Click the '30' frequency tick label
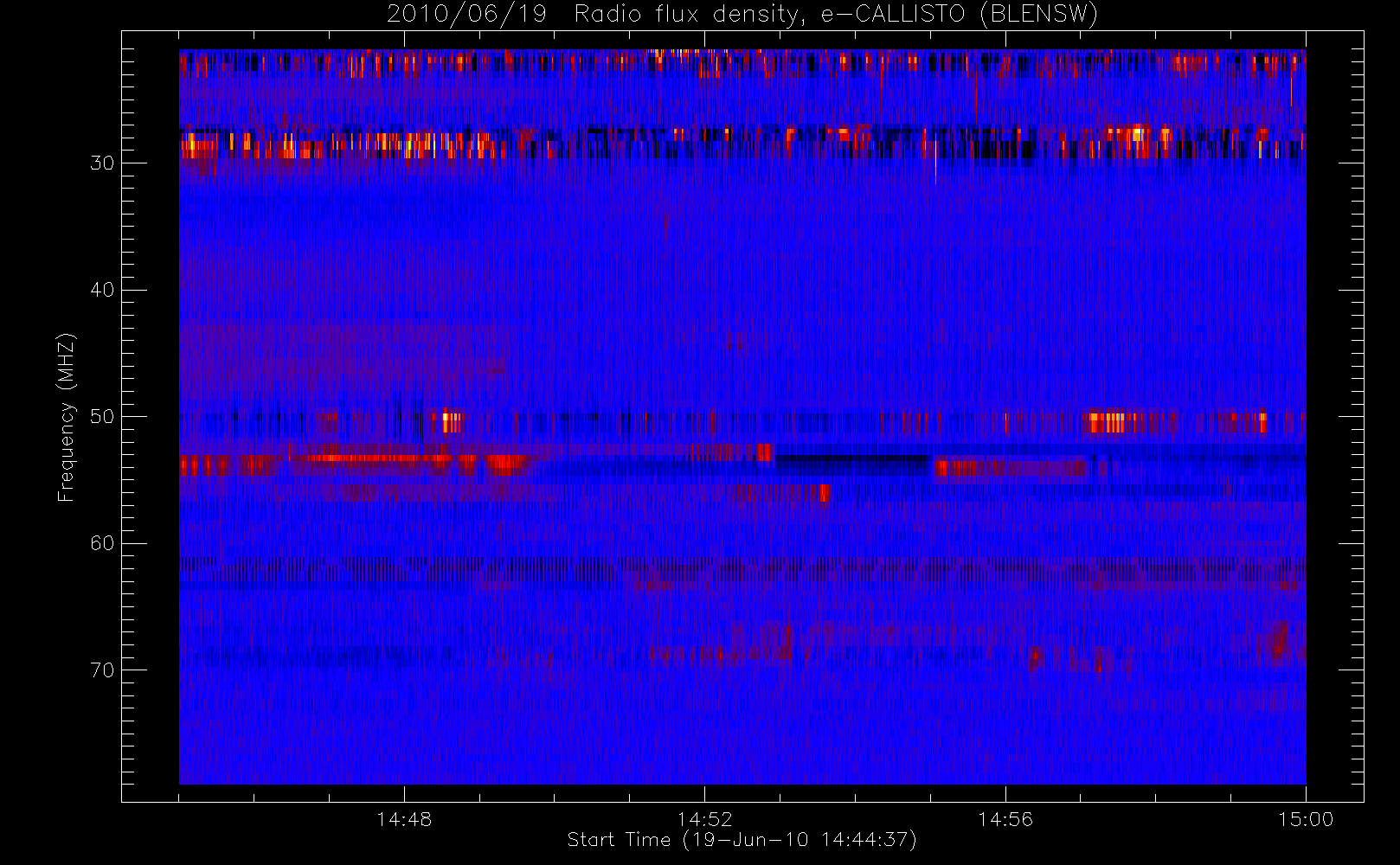1400x865 pixels. pos(102,163)
